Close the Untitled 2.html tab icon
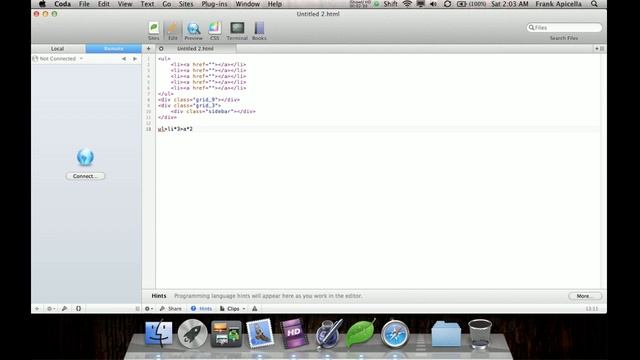The height and width of the screenshot is (360, 640). point(161,49)
